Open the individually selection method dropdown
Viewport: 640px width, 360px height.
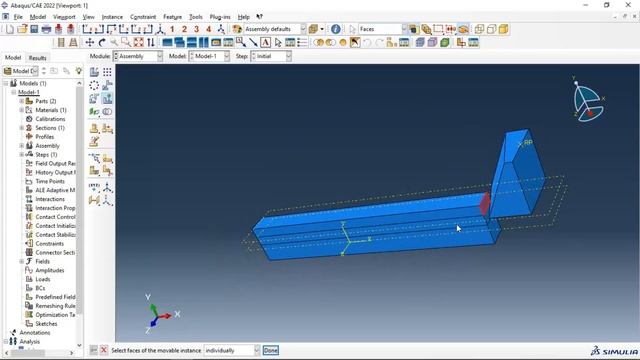pos(232,350)
